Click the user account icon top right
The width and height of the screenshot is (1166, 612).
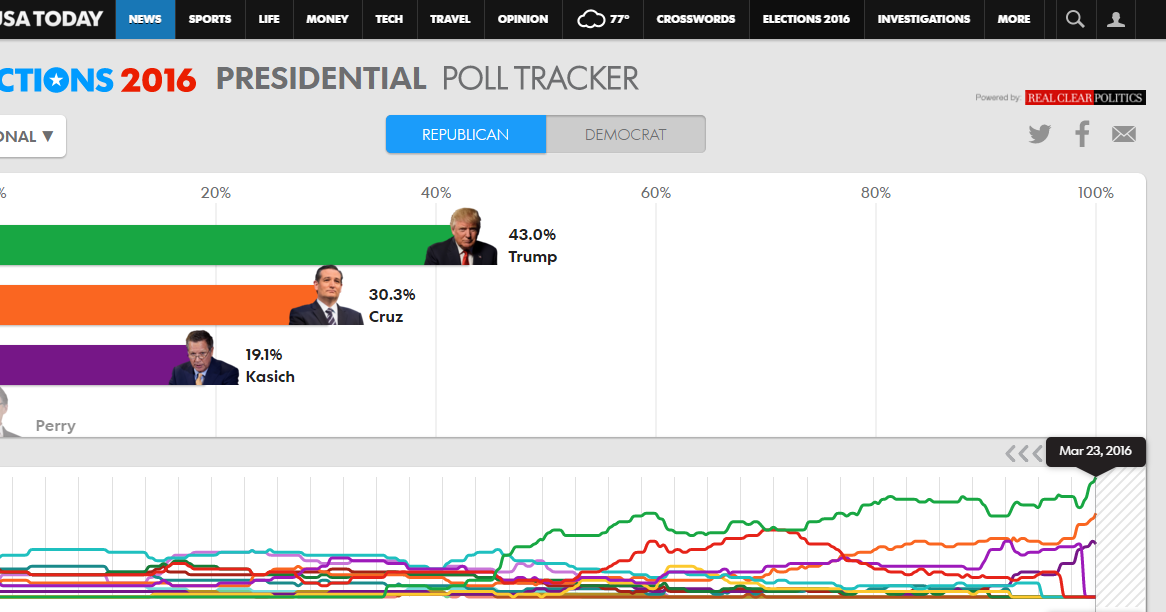(x=1116, y=18)
